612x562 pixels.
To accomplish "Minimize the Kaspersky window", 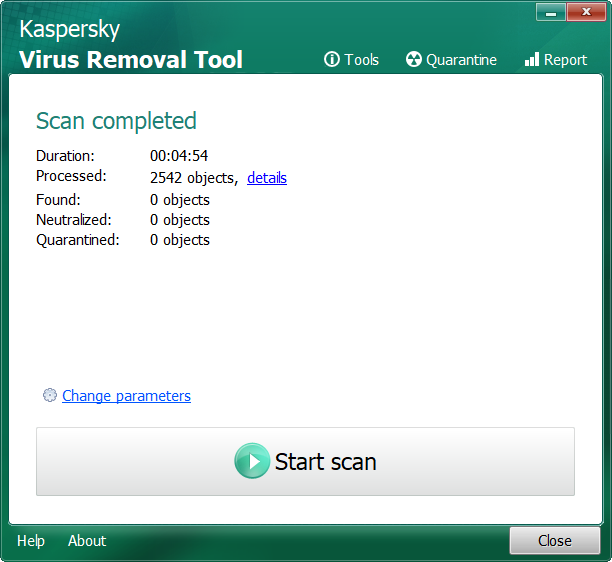I will pyautogui.click(x=551, y=12).
